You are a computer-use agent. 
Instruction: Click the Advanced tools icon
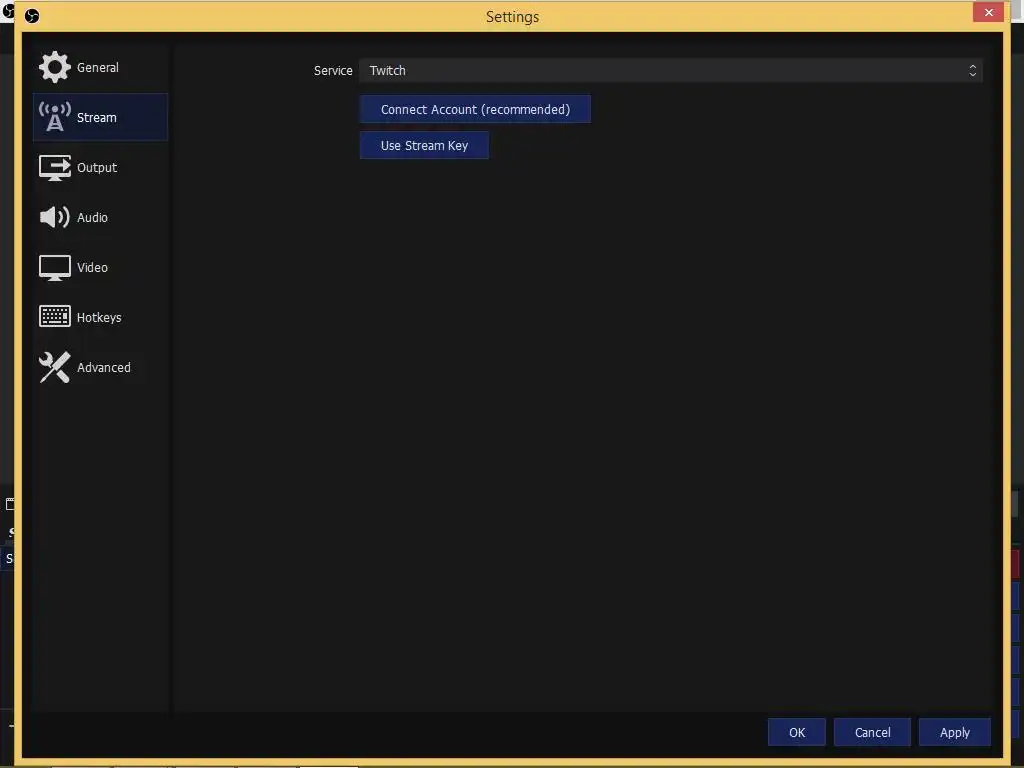pos(54,368)
